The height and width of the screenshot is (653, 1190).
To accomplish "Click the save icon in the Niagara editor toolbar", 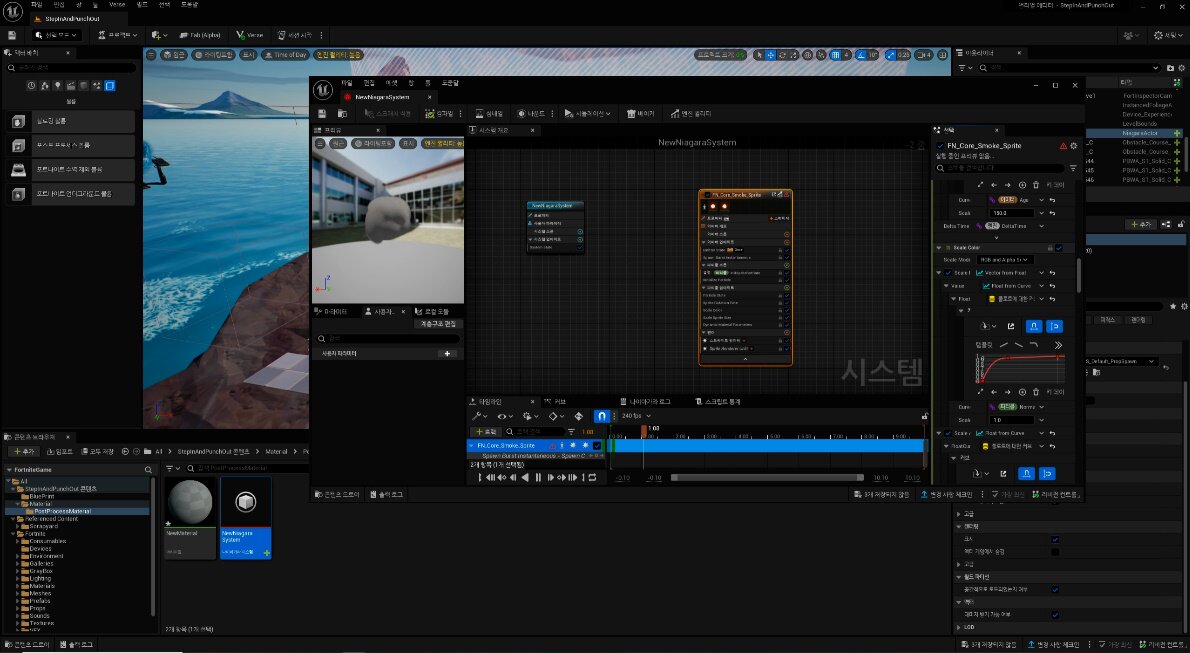I will 322,114.
